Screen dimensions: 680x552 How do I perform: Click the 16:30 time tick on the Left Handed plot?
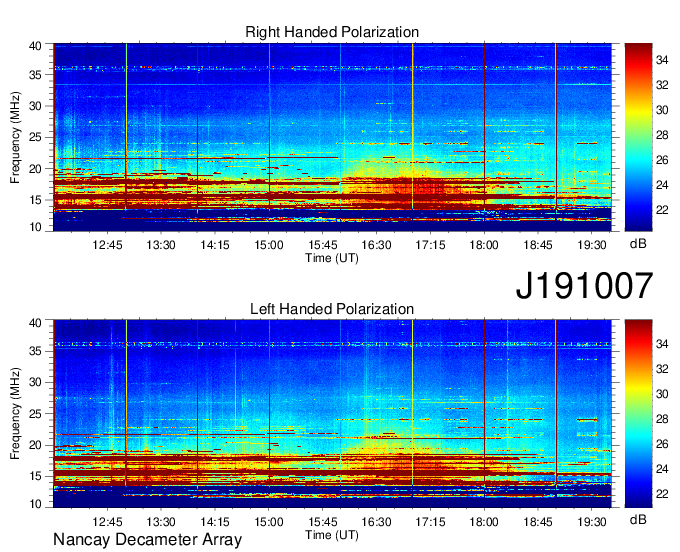pos(376,521)
